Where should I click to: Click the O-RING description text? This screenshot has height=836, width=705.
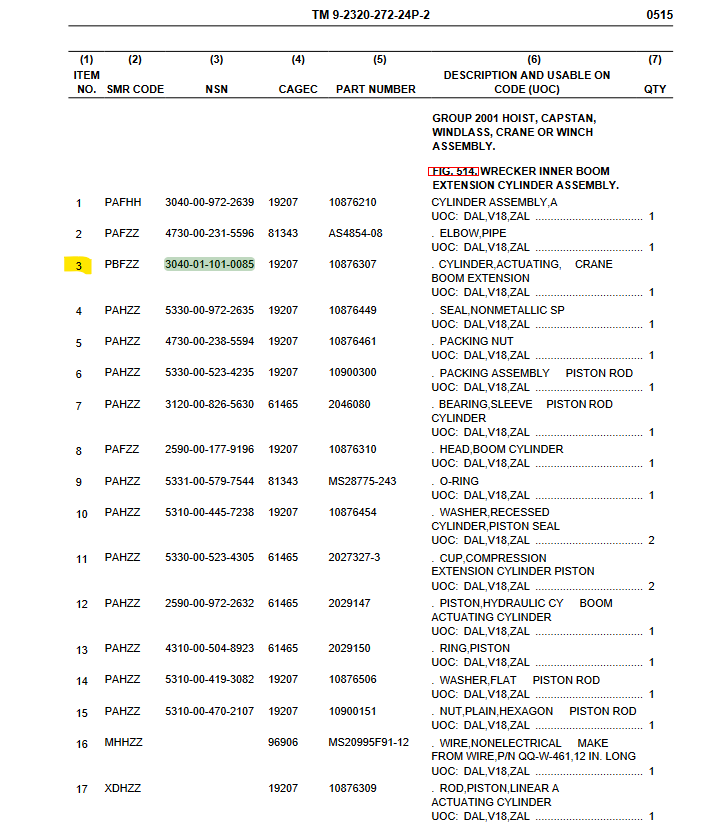click(x=459, y=481)
